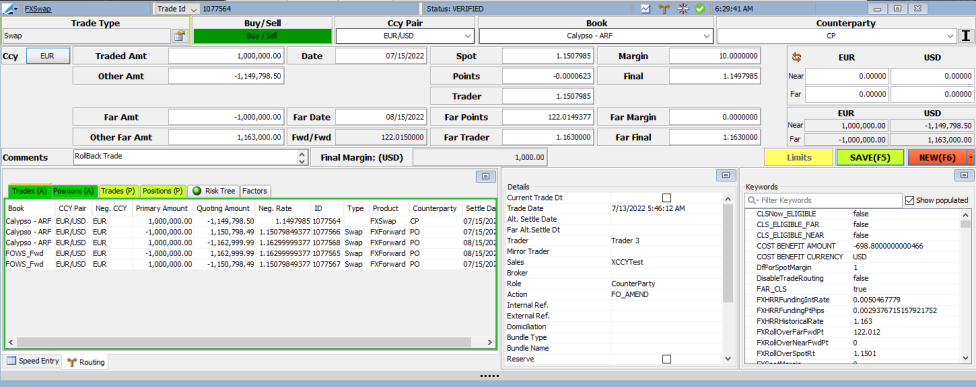Image resolution: width=976 pixels, height=387 pixels.
Task: Click the Margin field showing 10.0000000
Action: coord(715,56)
